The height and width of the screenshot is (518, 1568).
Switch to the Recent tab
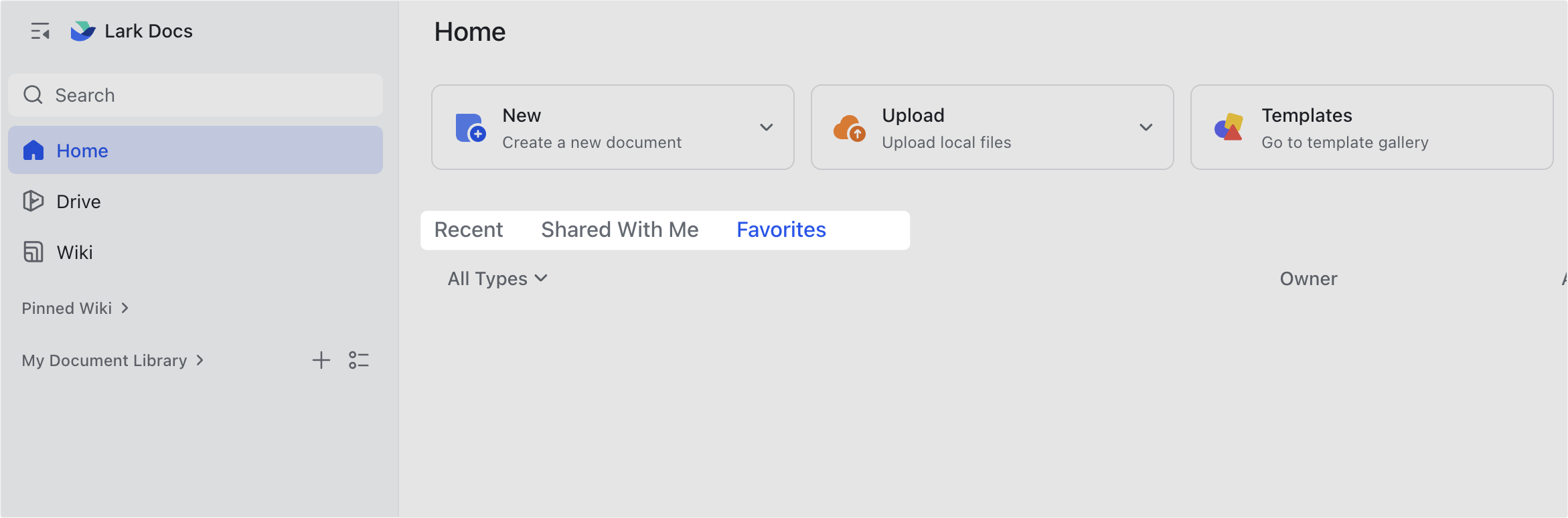469,230
